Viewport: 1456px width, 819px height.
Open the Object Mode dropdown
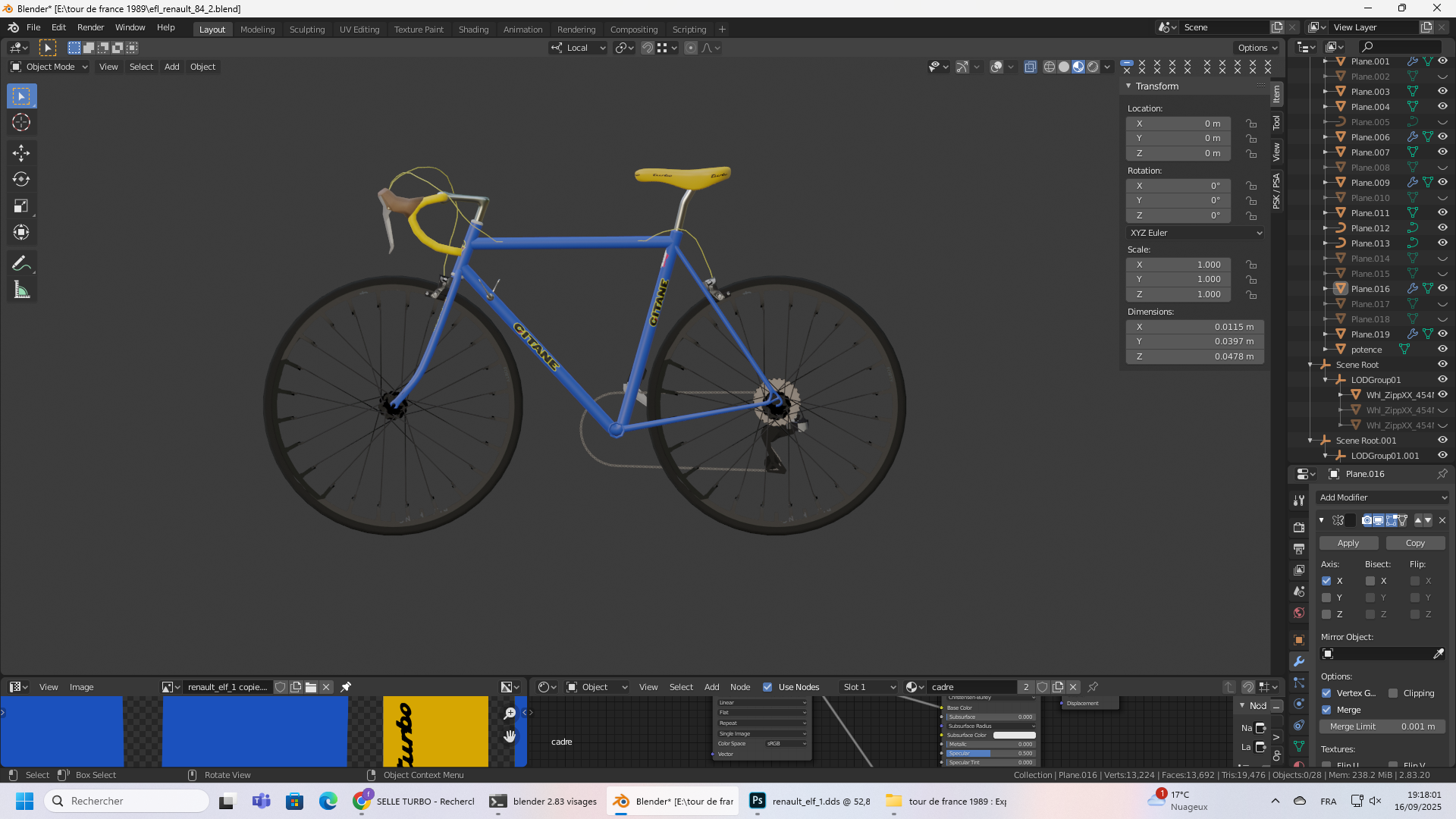[49, 67]
